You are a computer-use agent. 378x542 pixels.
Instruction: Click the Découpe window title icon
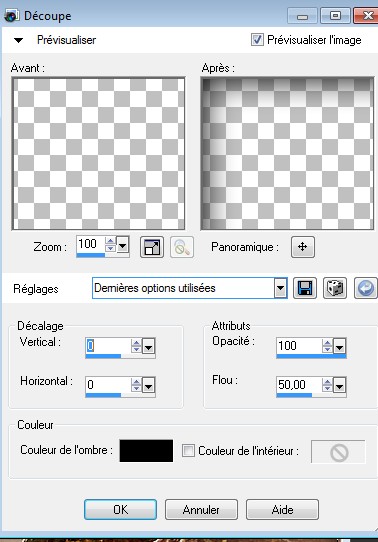(11, 16)
